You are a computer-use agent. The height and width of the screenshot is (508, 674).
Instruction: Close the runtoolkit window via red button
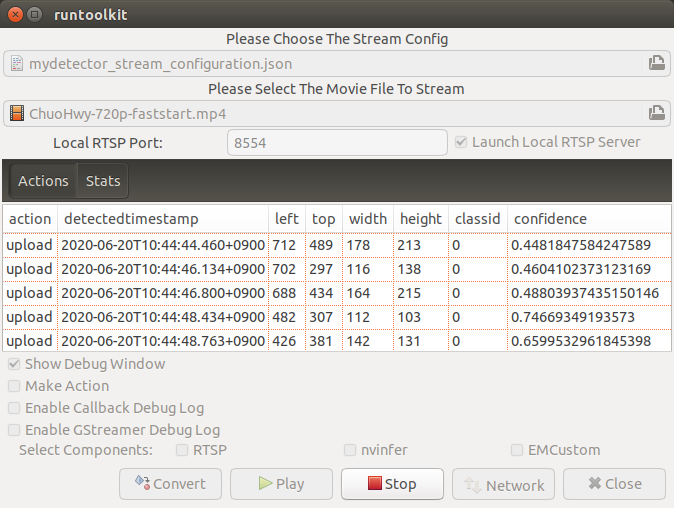[15, 15]
